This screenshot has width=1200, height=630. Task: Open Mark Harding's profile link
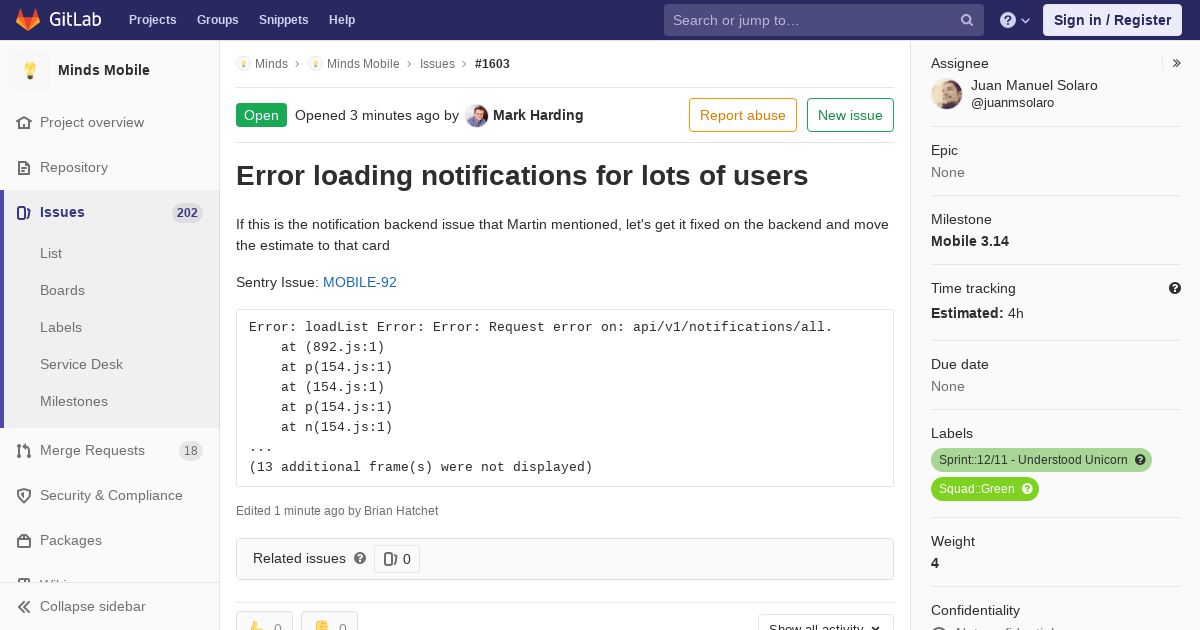[x=538, y=115]
